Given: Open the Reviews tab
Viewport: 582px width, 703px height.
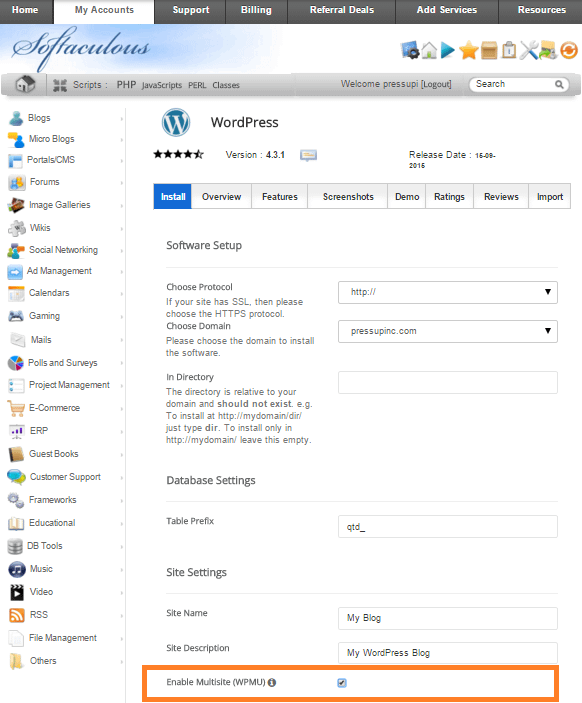Looking at the screenshot, I should [501, 196].
